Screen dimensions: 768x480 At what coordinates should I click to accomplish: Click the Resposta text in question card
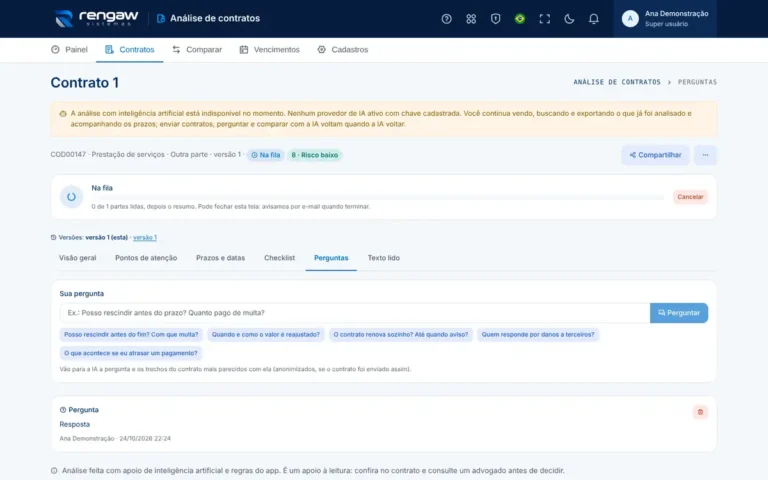(x=74, y=424)
